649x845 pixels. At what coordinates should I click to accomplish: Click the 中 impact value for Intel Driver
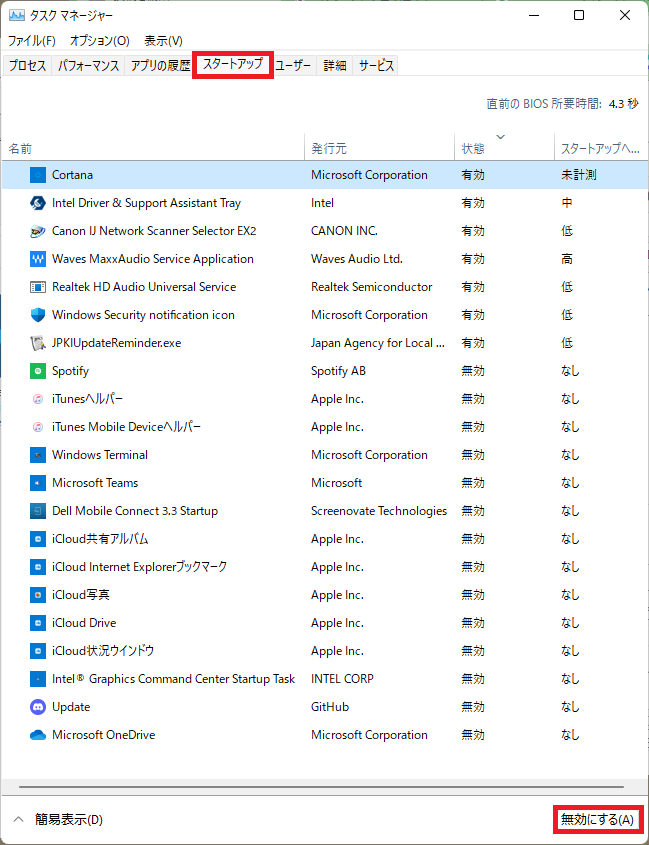pos(567,203)
